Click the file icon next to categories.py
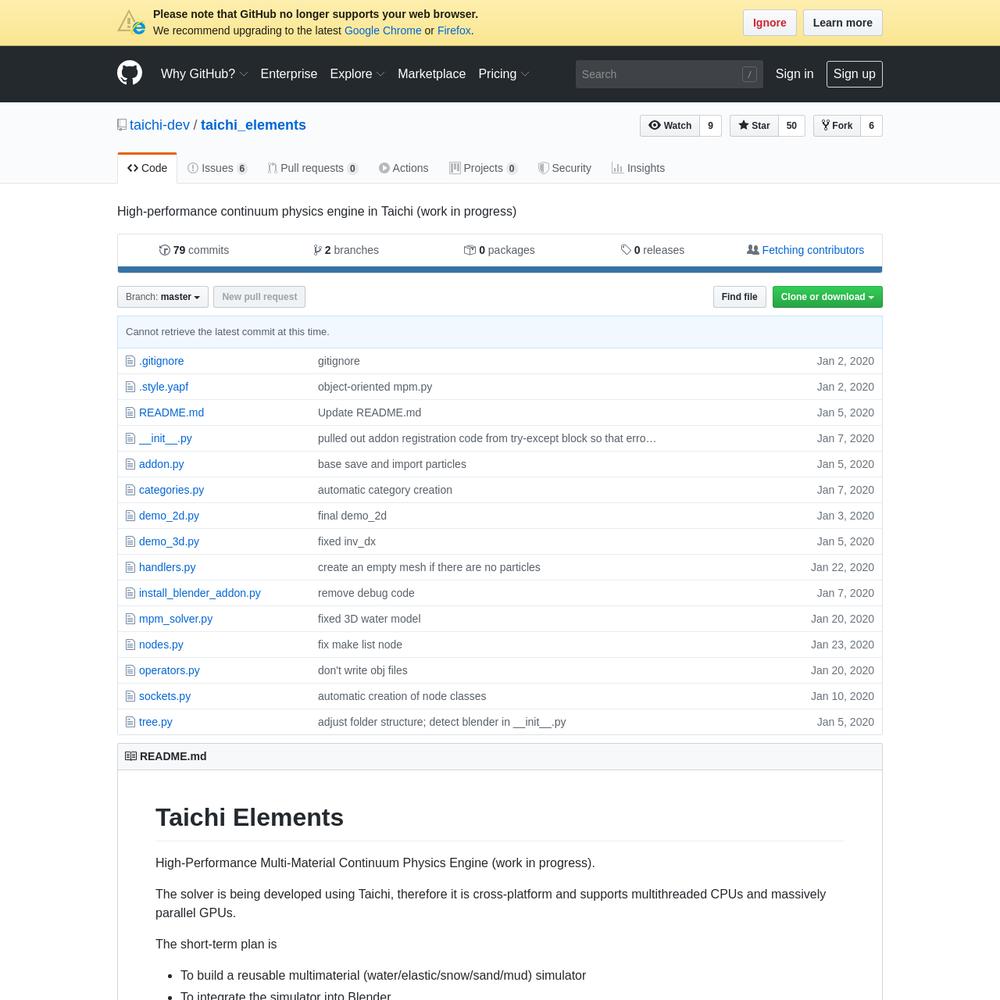1000x1000 pixels. click(x=130, y=490)
